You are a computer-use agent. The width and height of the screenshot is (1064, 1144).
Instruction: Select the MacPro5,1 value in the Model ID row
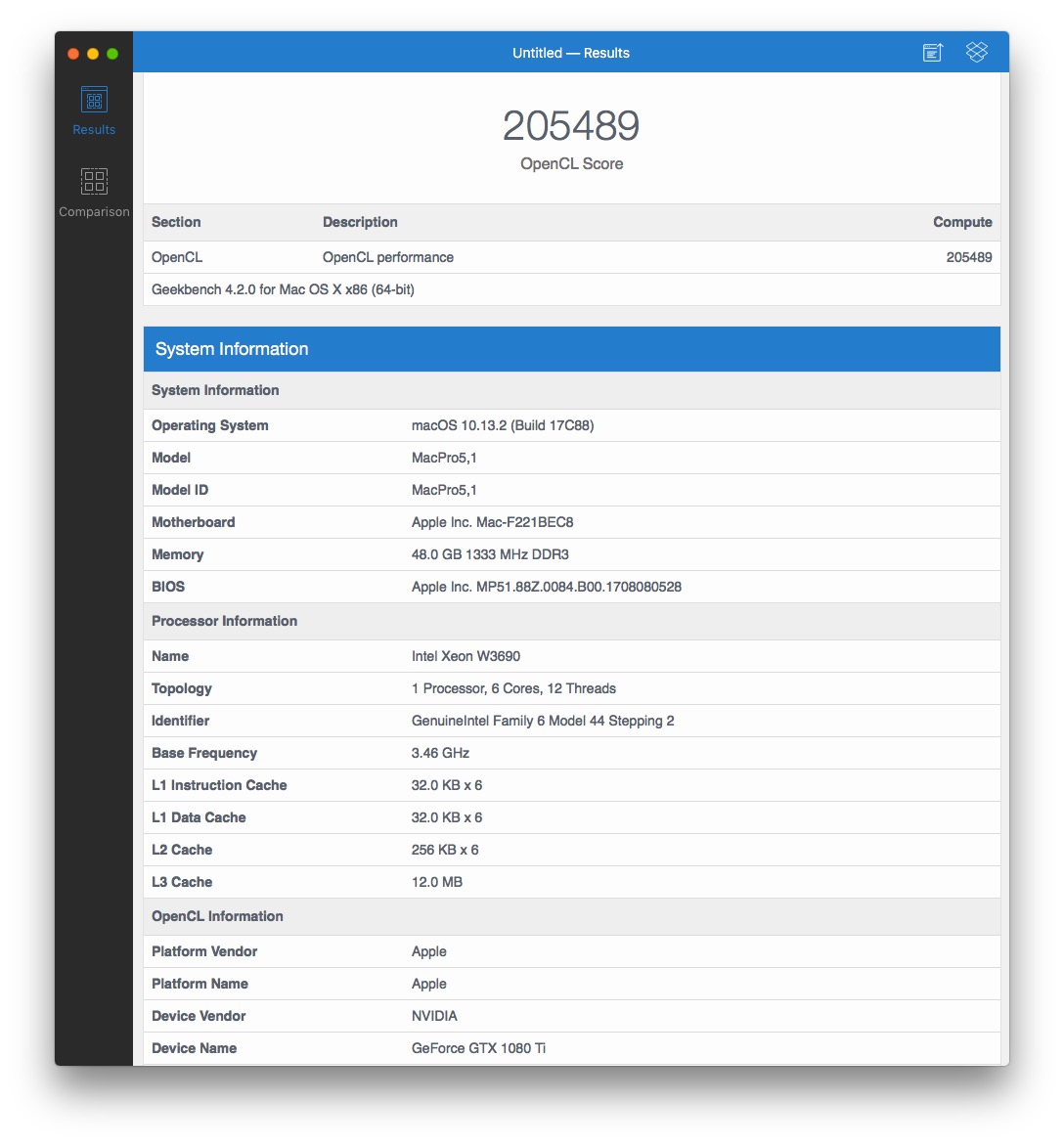(444, 490)
